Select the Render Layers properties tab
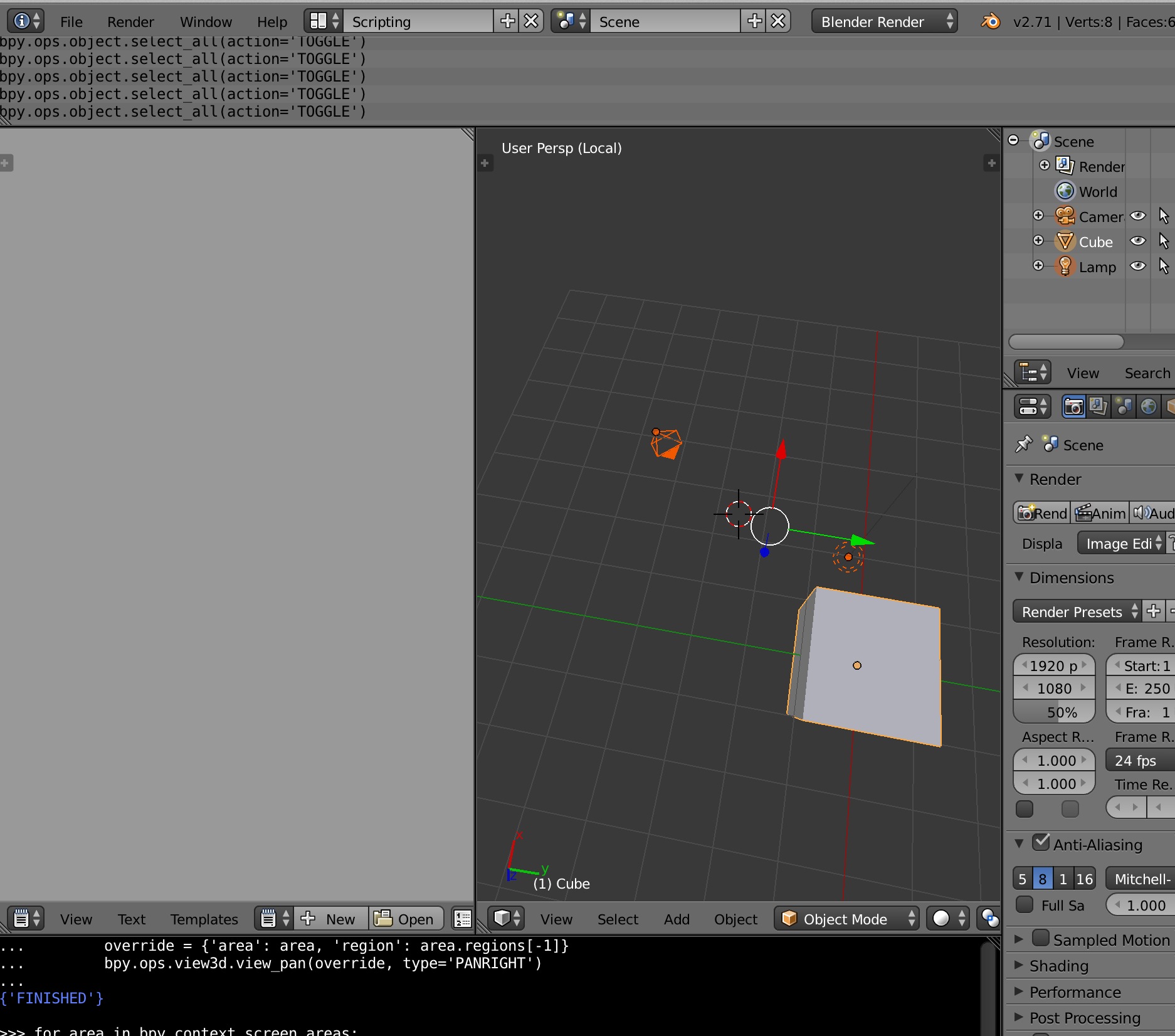The width and height of the screenshot is (1175, 1036). [x=1098, y=407]
